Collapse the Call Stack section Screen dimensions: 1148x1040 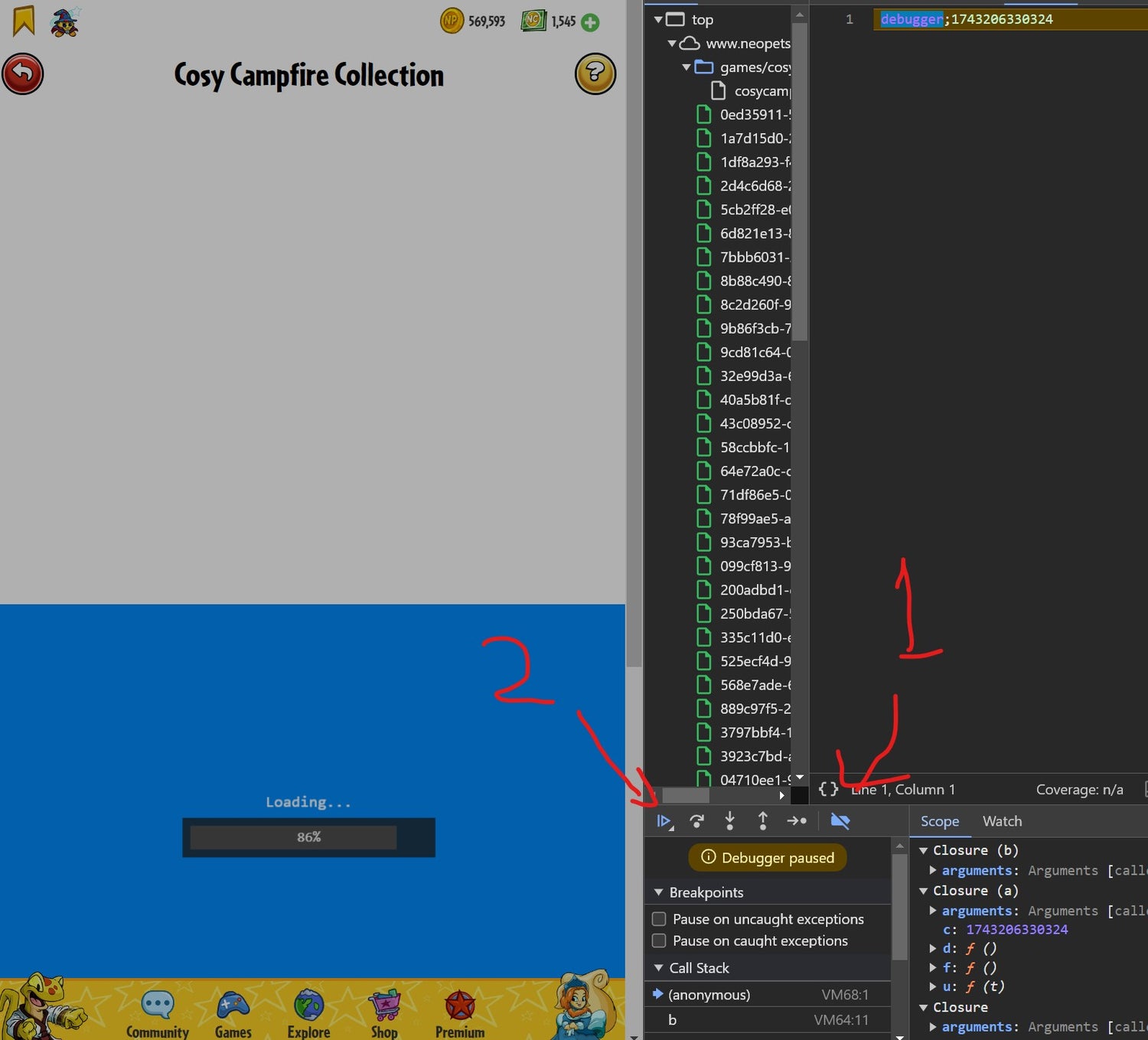(658, 968)
